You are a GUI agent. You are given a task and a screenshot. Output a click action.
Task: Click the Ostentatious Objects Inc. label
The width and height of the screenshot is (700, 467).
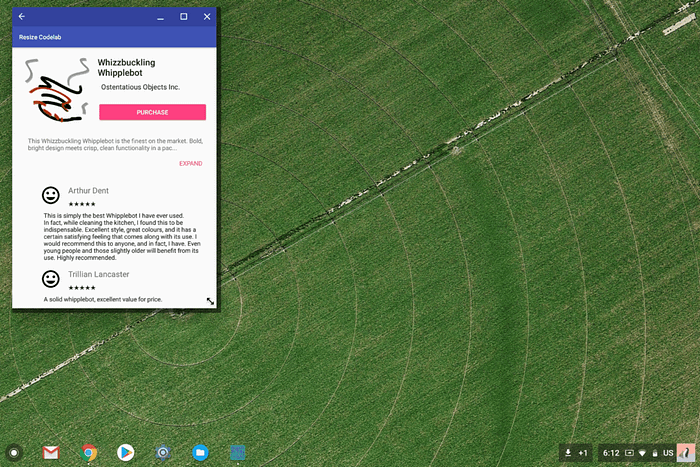140,87
